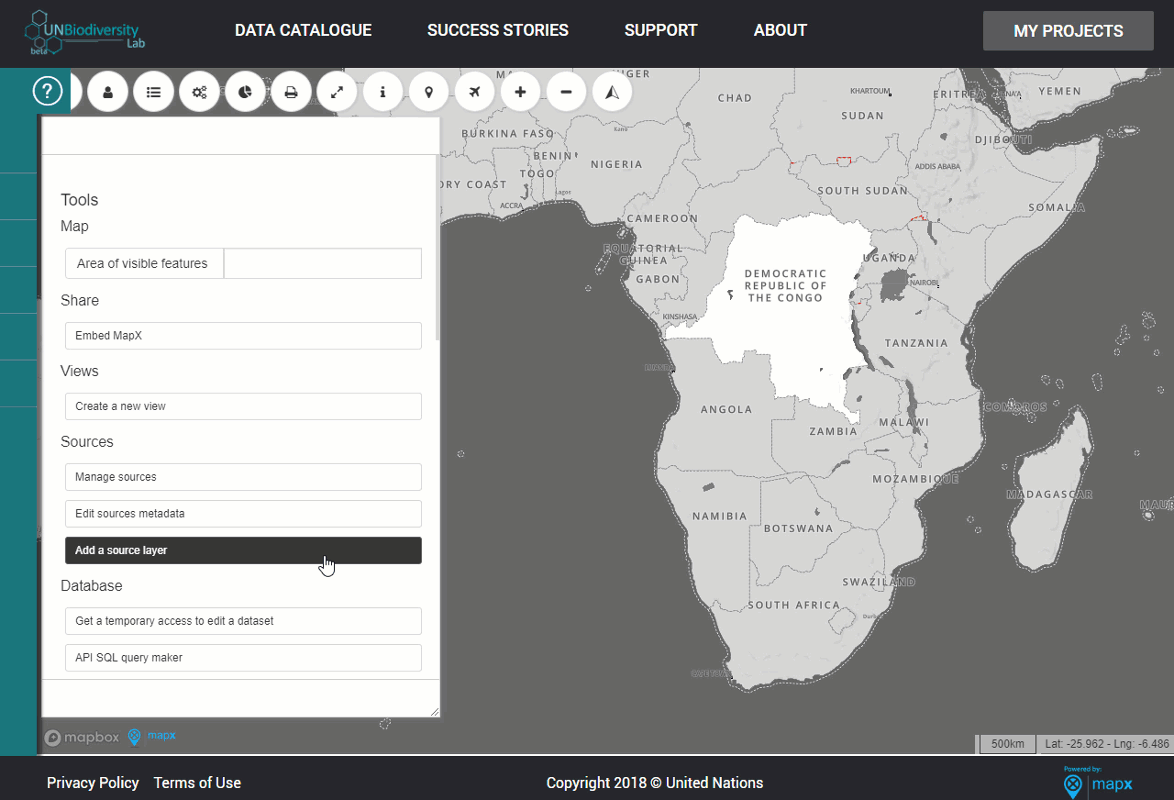Reset north with the compass arrow icon

point(612,92)
